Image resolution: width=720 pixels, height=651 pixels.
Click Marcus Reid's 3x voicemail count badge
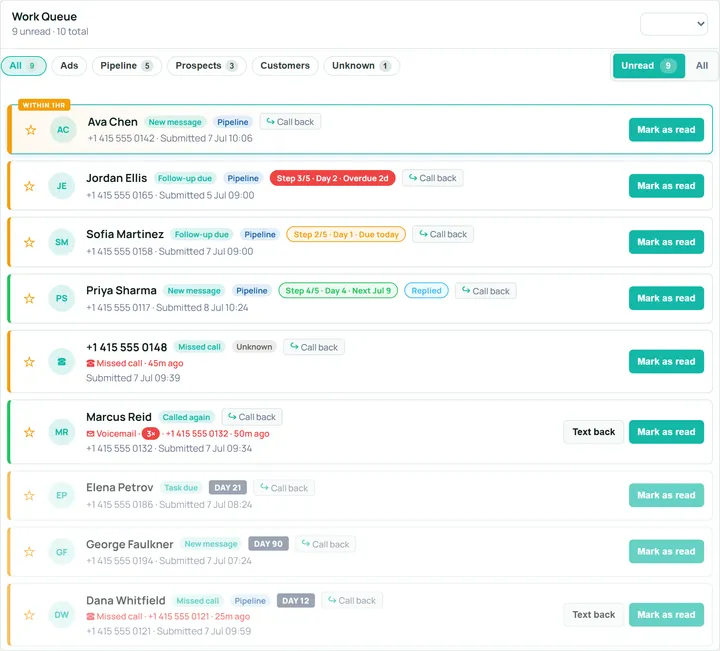pyautogui.click(x=151, y=434)
